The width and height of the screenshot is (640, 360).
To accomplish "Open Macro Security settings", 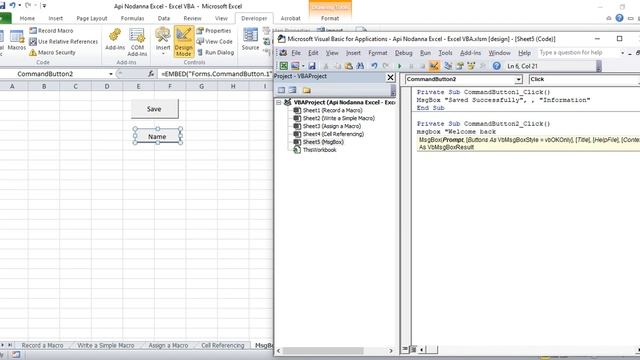I will 52,53.
